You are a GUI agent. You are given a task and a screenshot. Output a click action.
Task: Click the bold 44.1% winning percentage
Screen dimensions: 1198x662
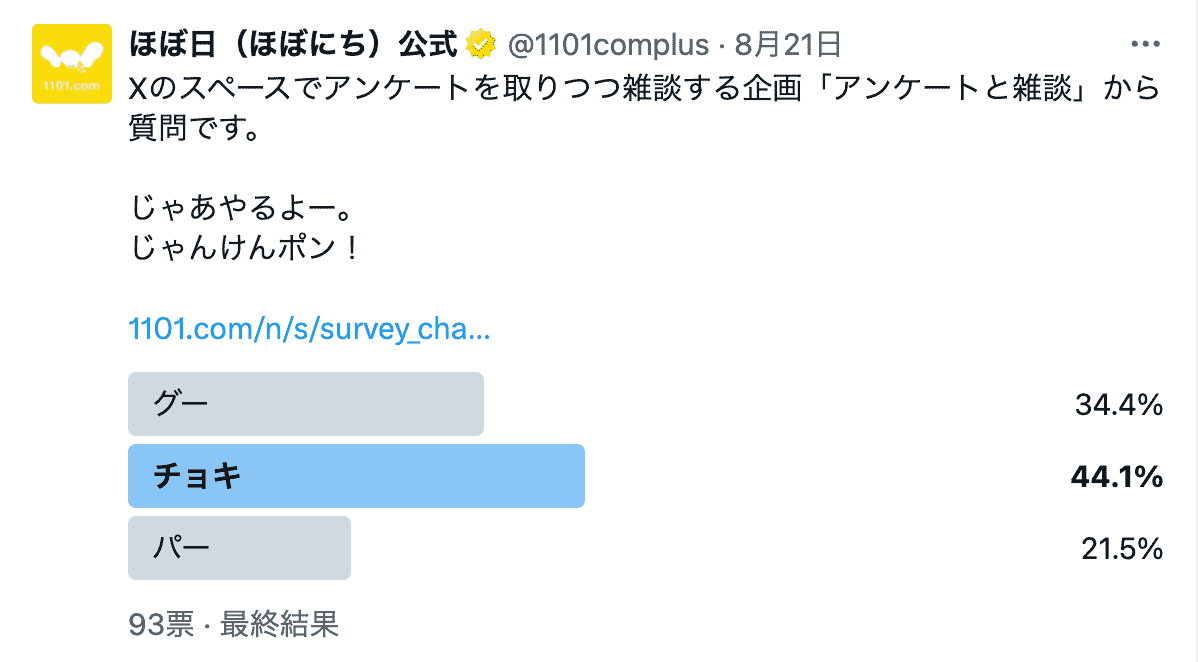pyautogui.click(x=1116, y=477)
